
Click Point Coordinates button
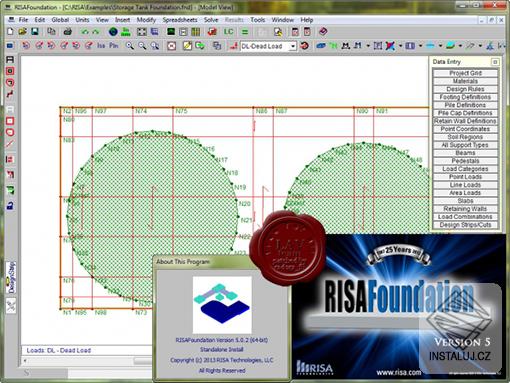(x=465, y=129)
